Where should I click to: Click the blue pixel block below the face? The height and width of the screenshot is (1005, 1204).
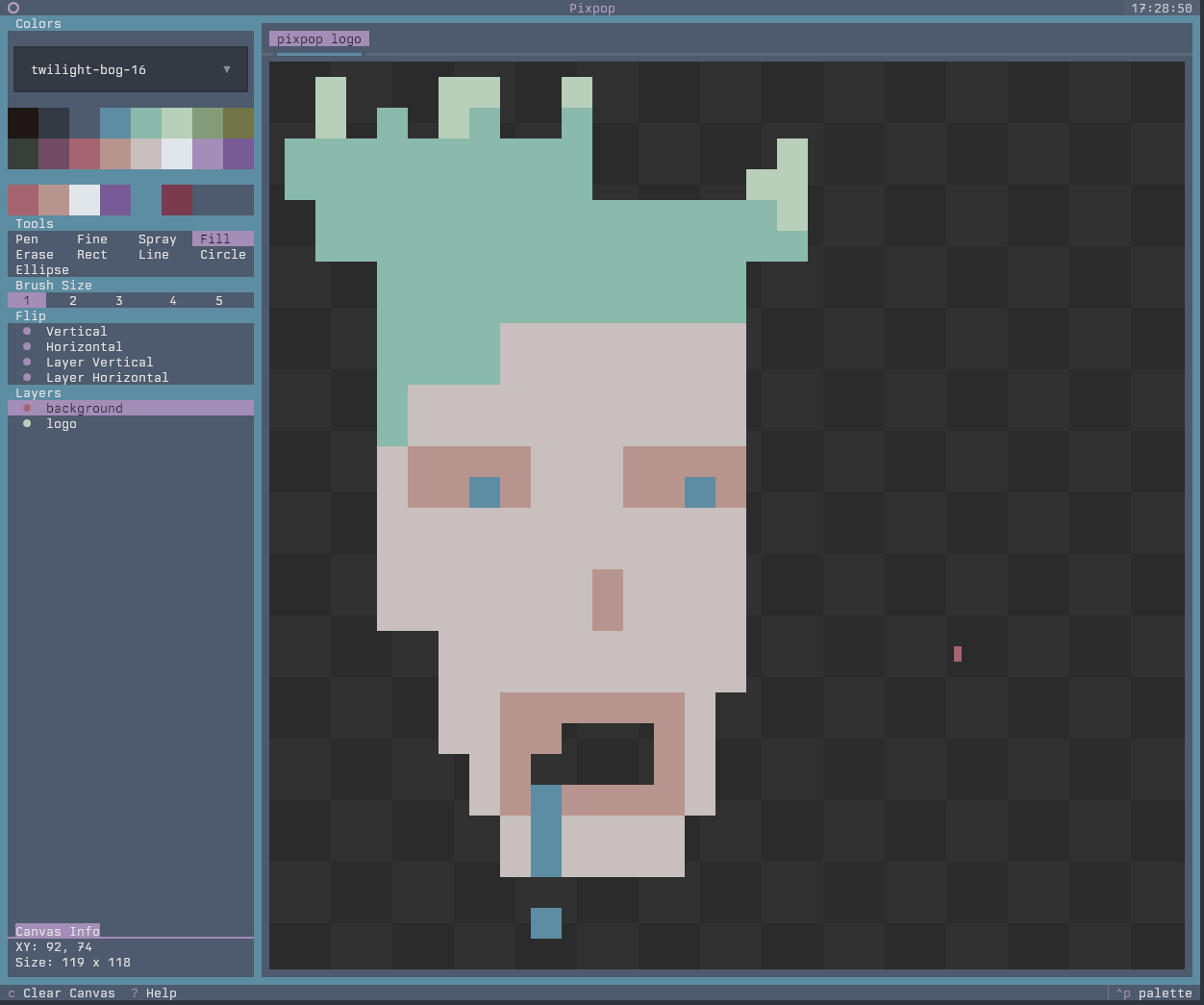point(546,923)
